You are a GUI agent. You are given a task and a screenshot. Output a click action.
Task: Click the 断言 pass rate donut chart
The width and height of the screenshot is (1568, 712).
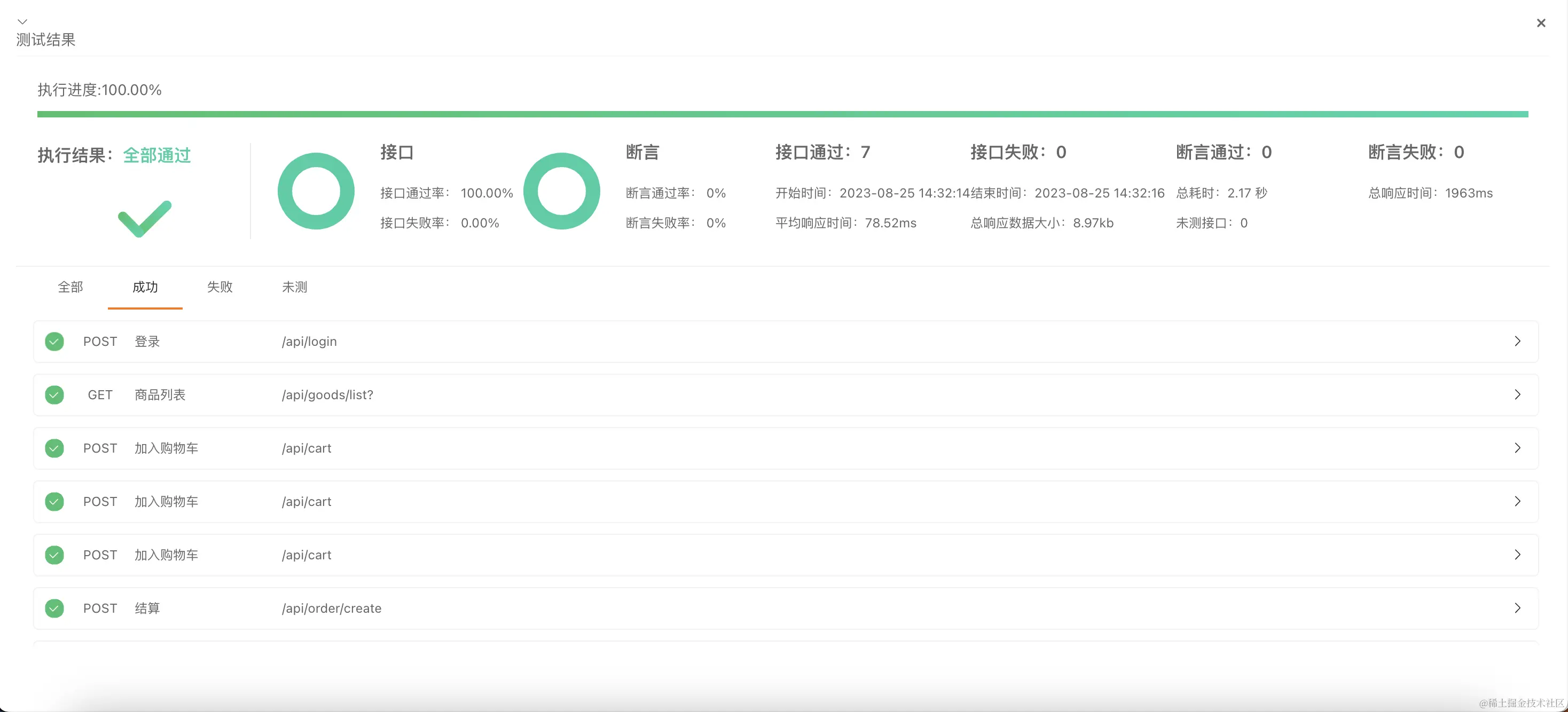tap(561, 191)
